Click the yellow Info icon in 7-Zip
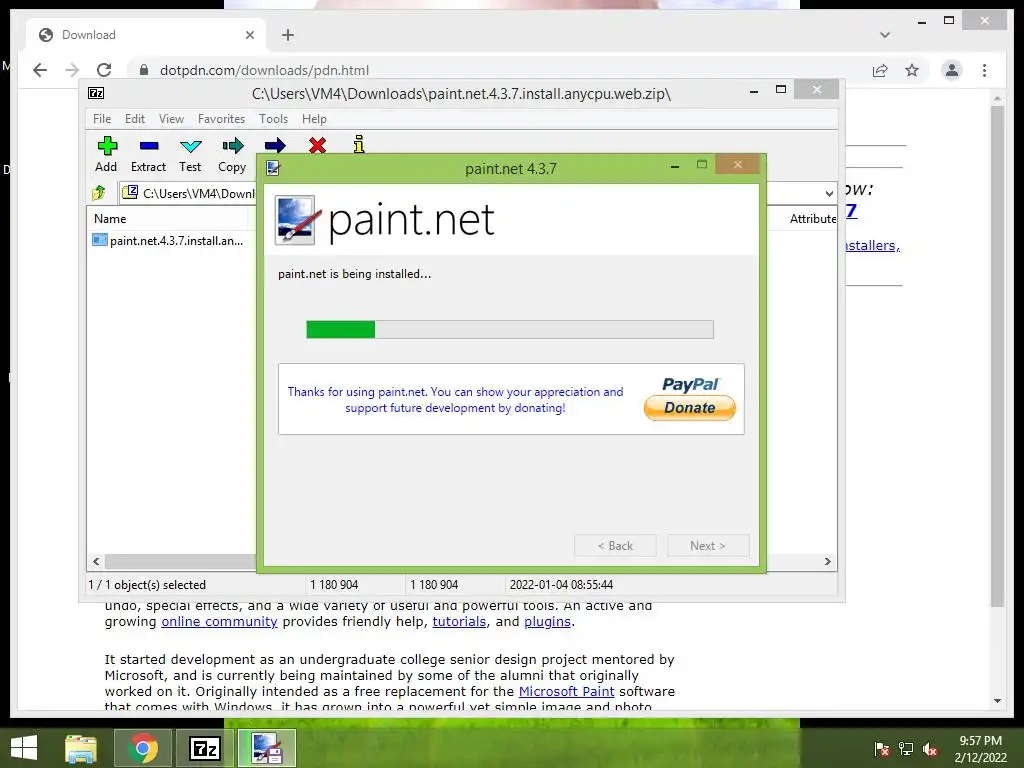 click(359, 144)
